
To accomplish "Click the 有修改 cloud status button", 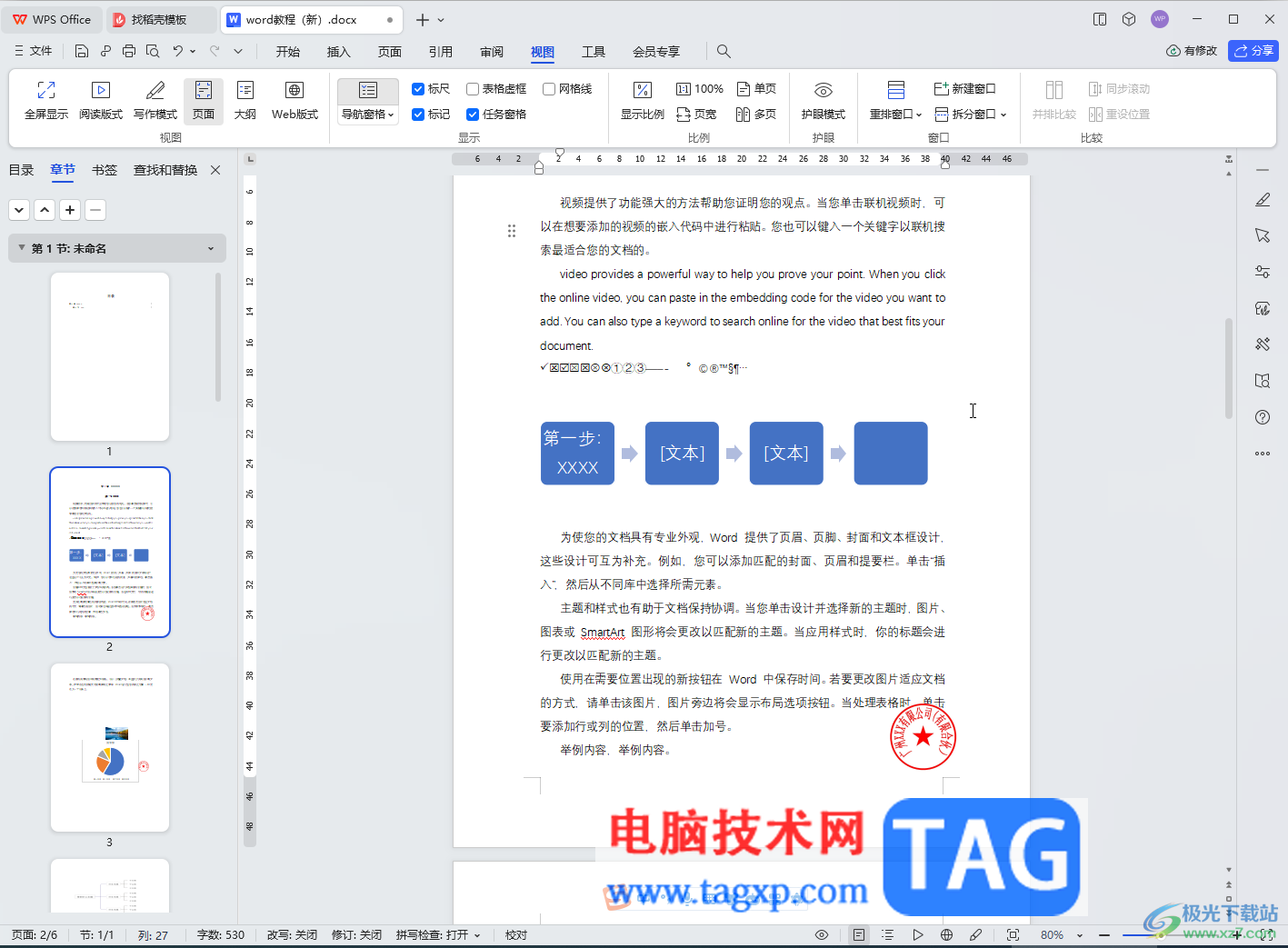I will click(x=1192, y=51).
